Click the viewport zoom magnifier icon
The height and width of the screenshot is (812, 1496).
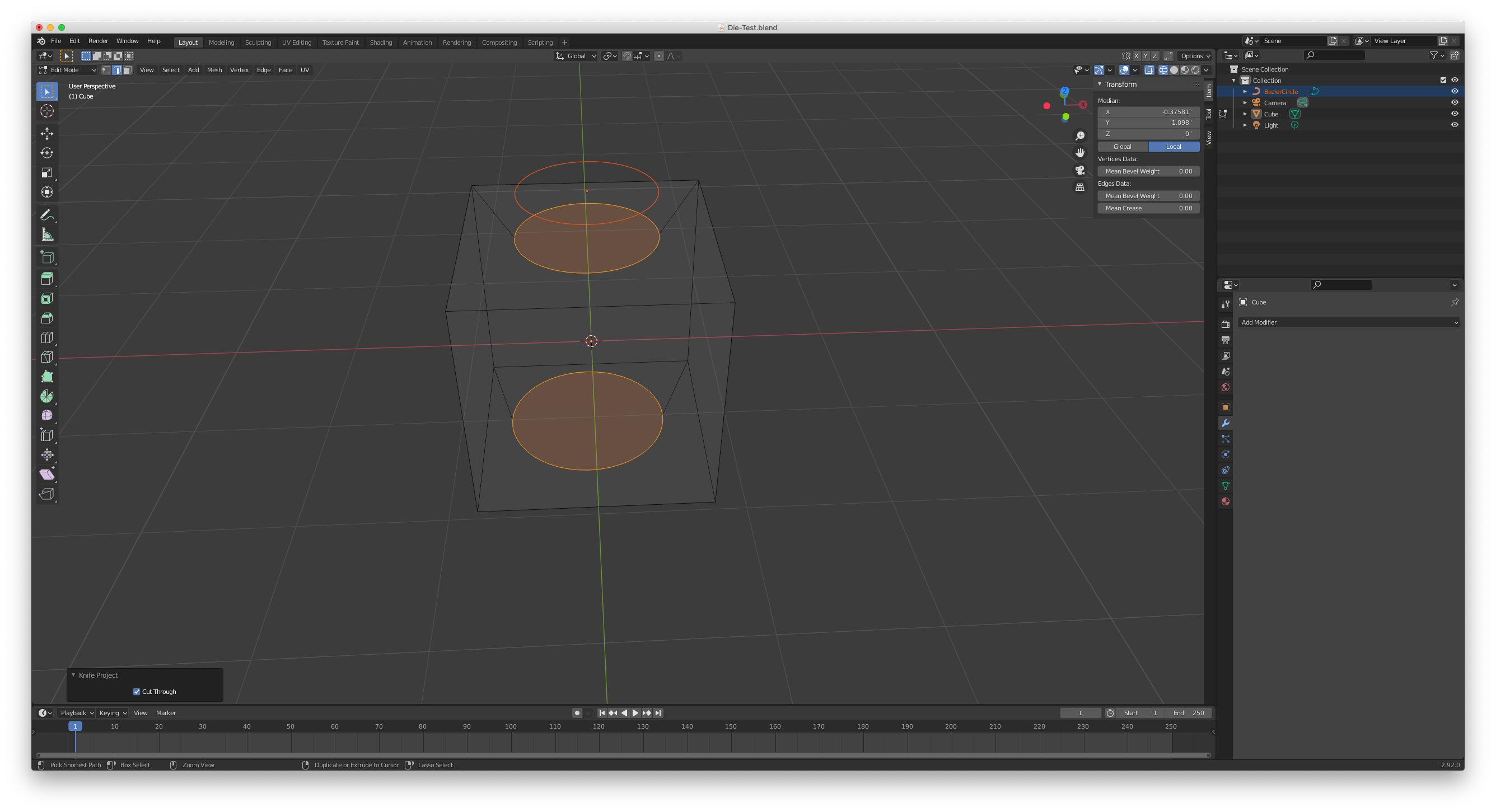pyautogui.click(x=1079, y=136)
